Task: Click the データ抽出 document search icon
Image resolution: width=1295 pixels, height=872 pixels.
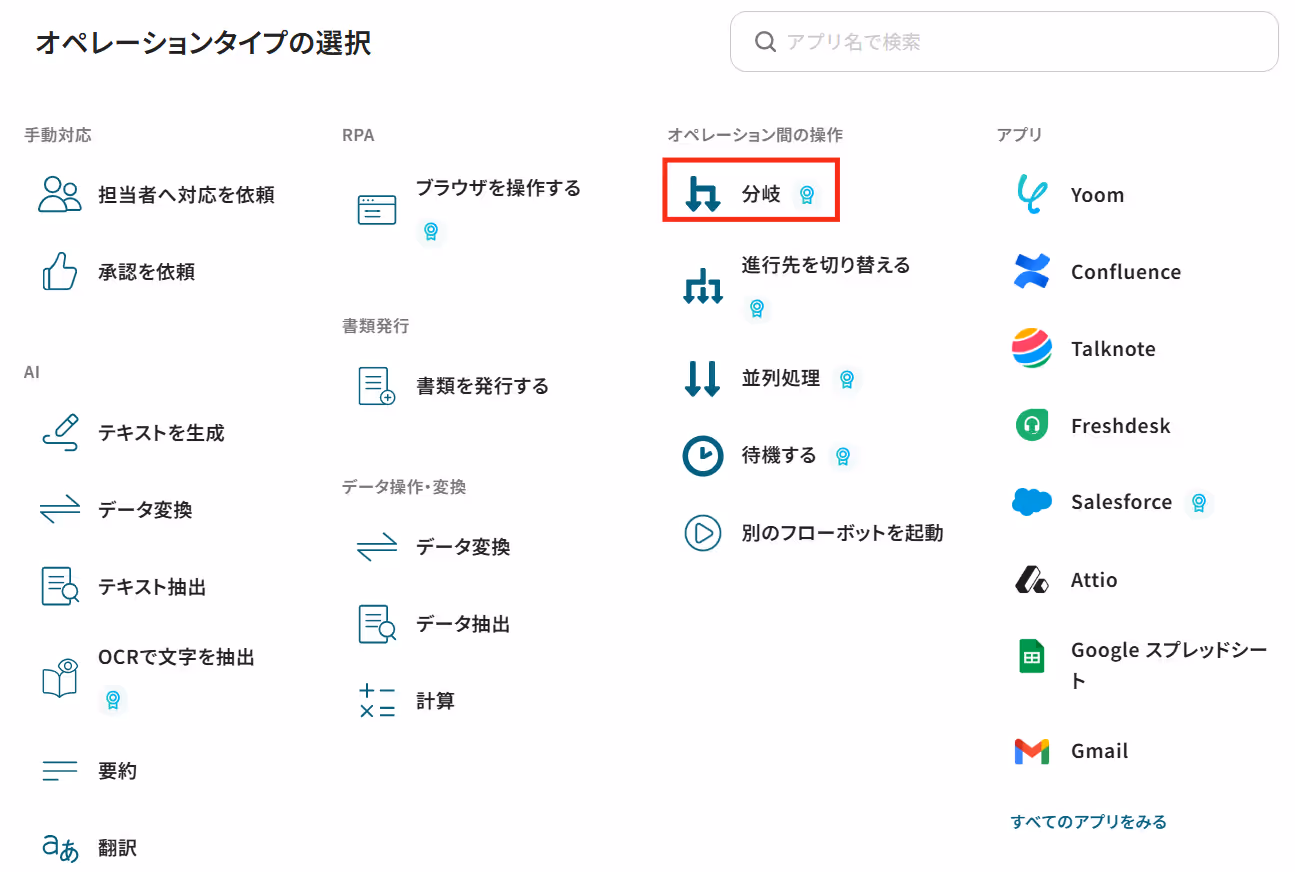Action: (377, 624)
